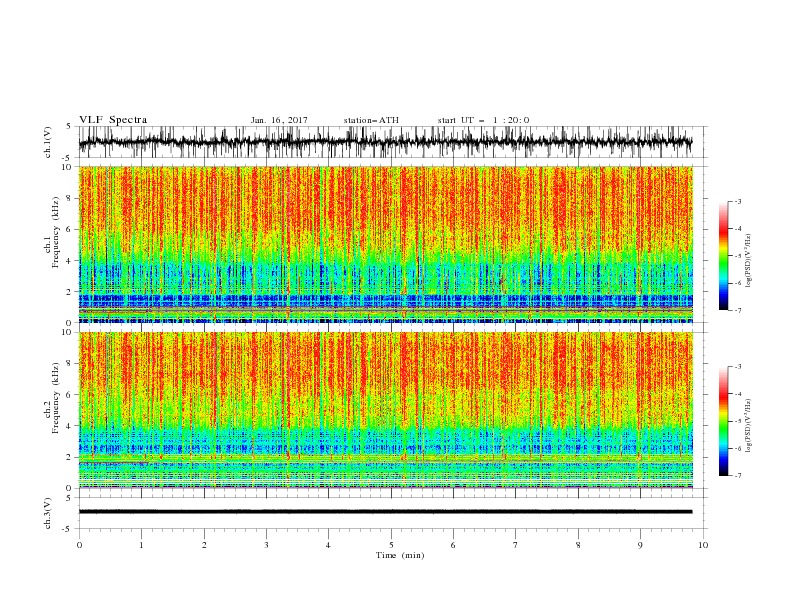Click the ch.1 waveform trace panel

coord(392,142)
